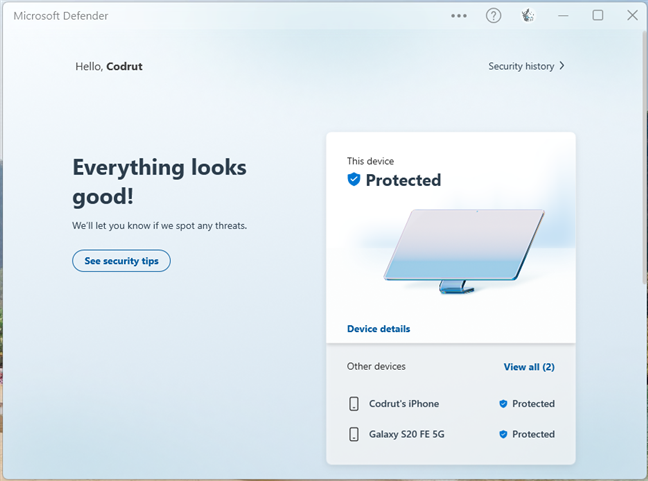648x481 pixels.
Task: Click Protected status for Codrut's iPhone
Action: [x=533, y=404]
